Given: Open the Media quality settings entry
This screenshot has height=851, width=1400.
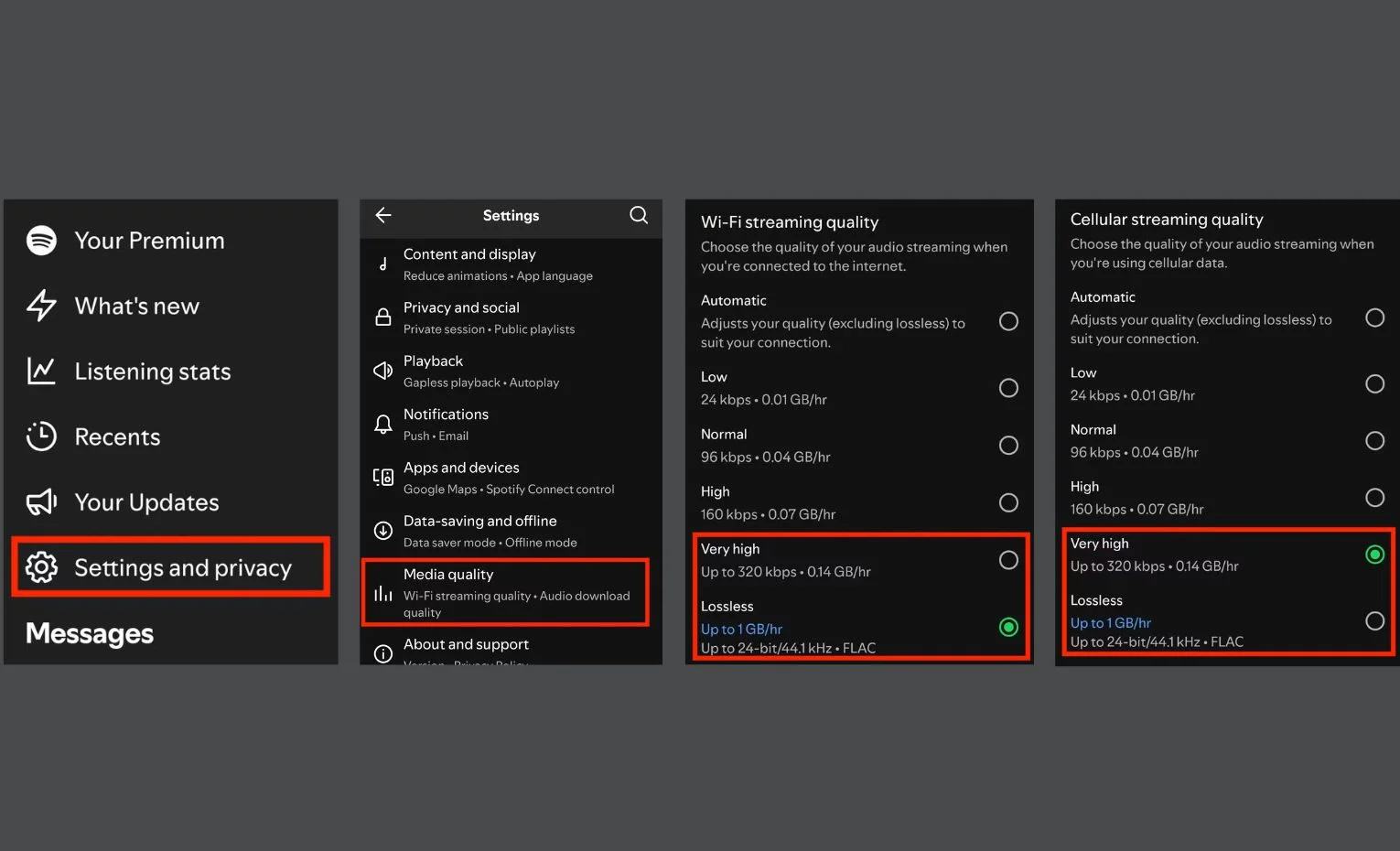Looking at the screenshot, I should (506, 592).
